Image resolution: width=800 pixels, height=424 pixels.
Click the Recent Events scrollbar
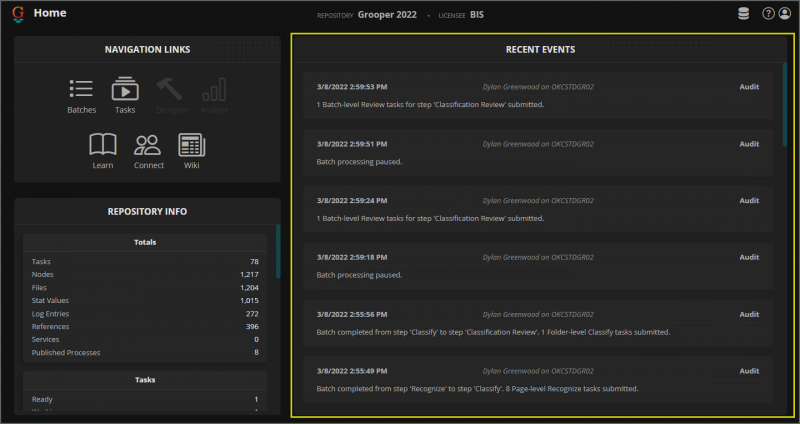coord(785,105)
